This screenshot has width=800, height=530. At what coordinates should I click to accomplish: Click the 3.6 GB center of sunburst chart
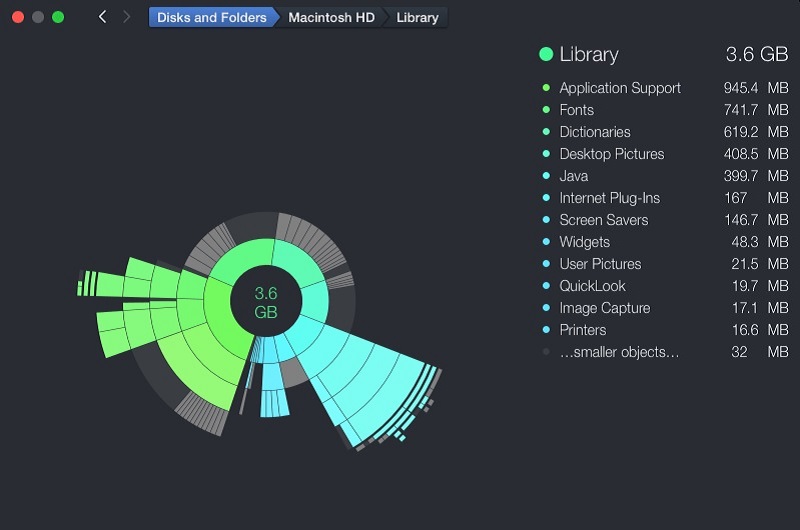tap(266, 302)
